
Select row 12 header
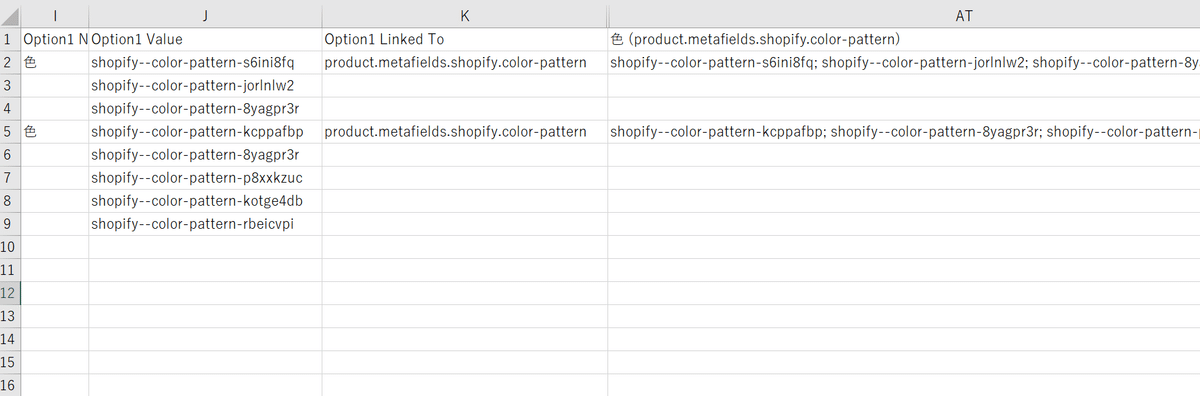[10, 293]
